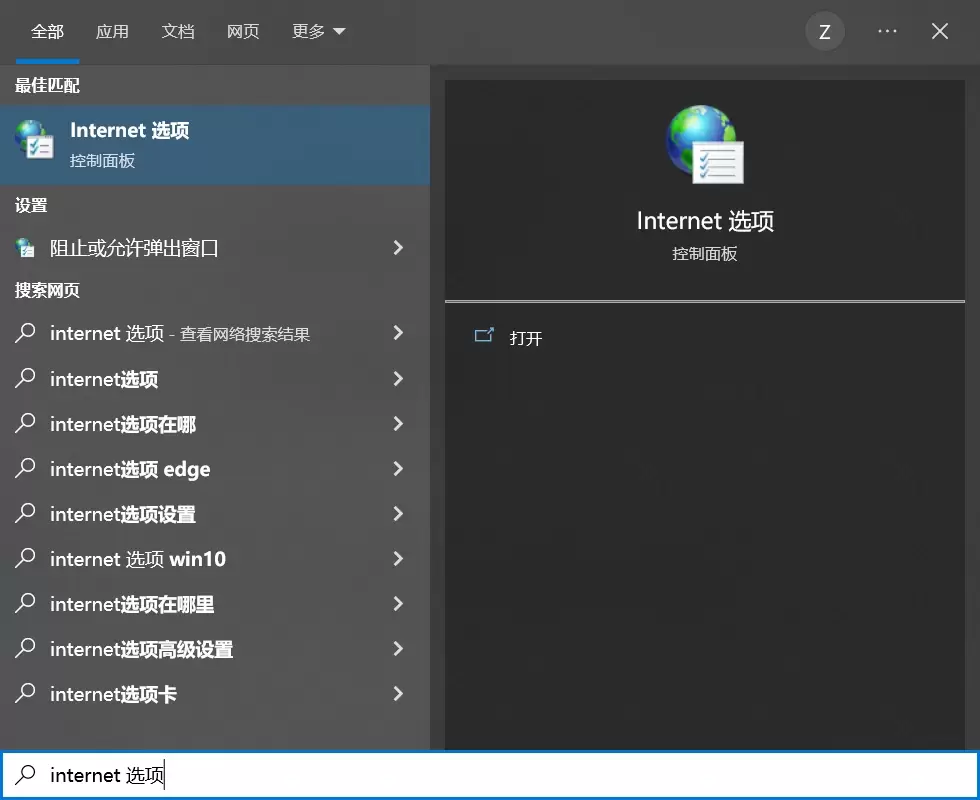Screen dimensions: 980x800
Task: Select the 网页 filter tab
Action: point(243,31)
